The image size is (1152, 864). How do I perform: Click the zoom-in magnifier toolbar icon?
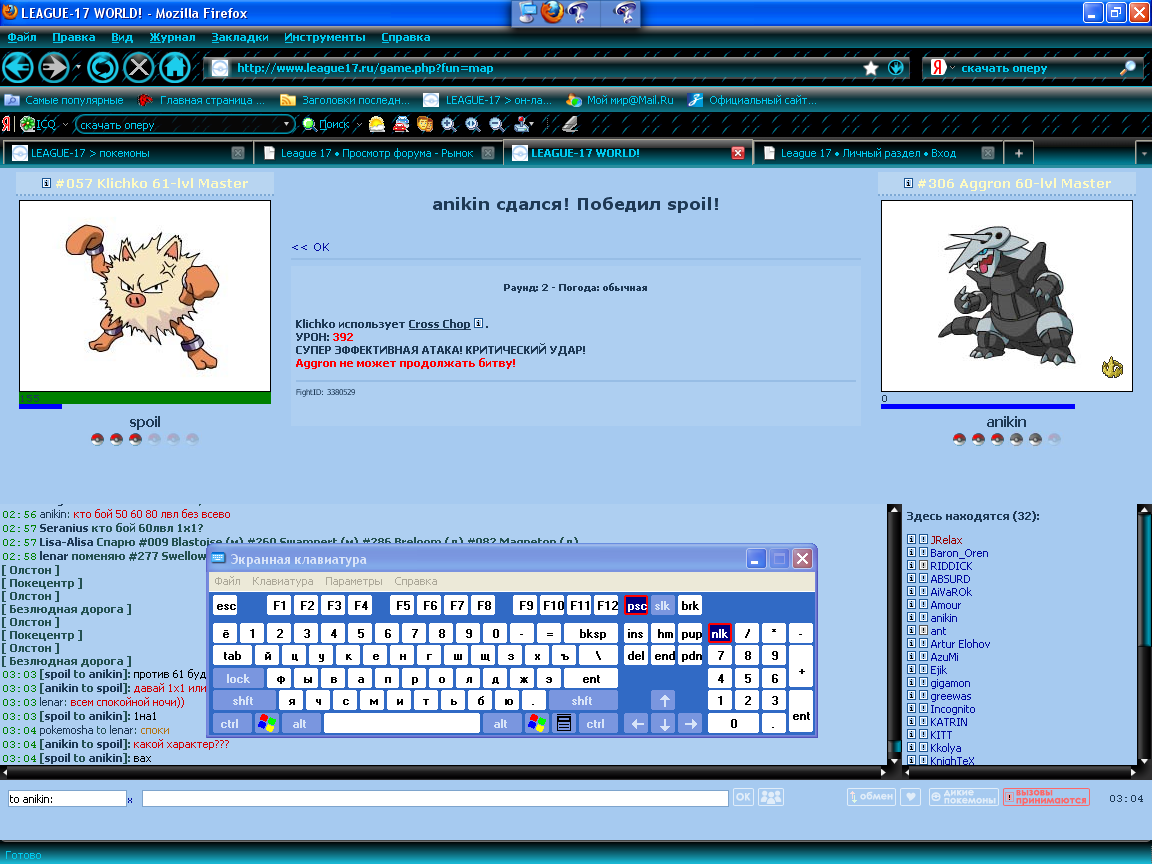pyautogui.click(x=449, y=124)
